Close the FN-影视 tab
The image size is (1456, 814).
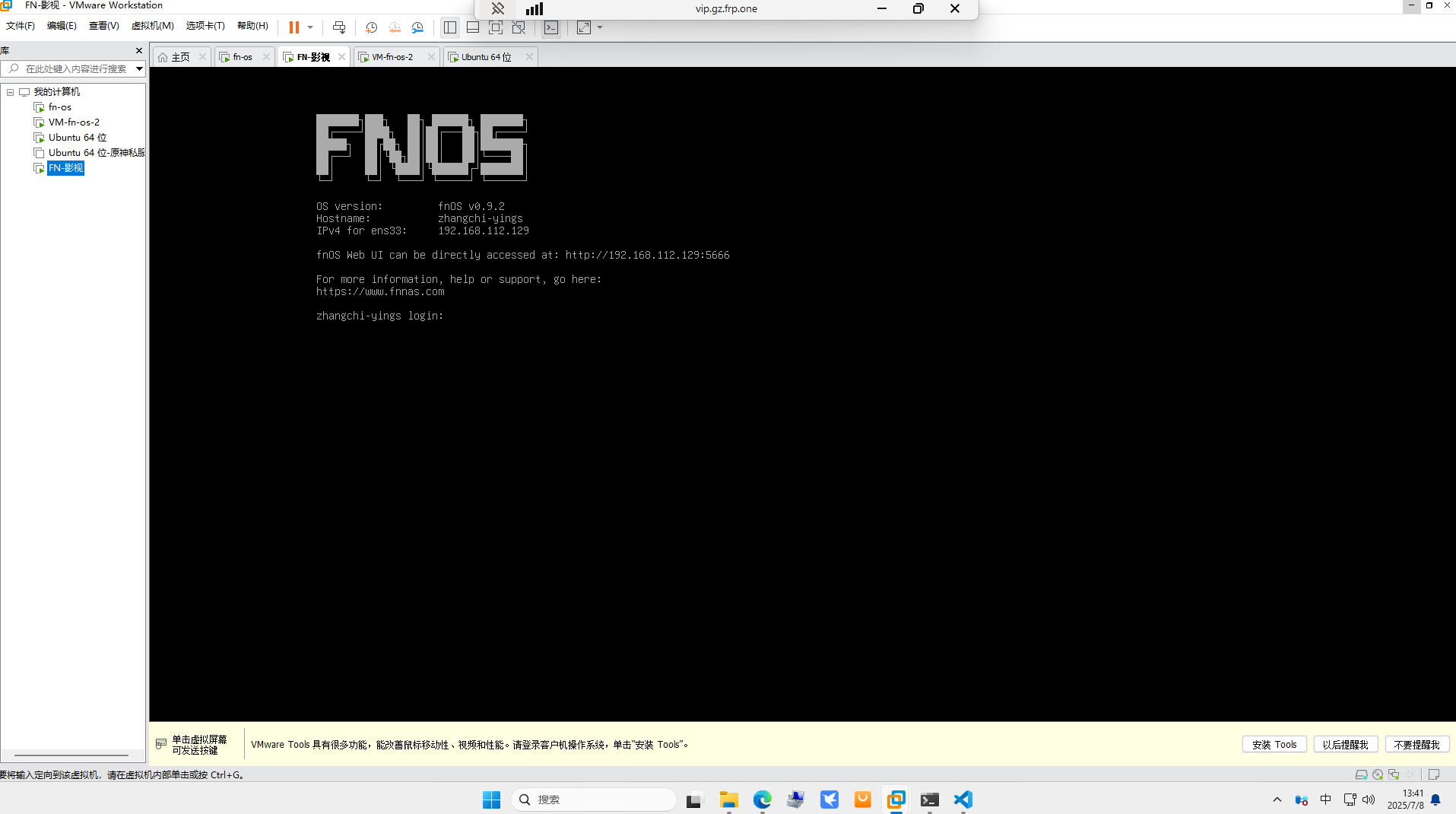click(341, 57)
